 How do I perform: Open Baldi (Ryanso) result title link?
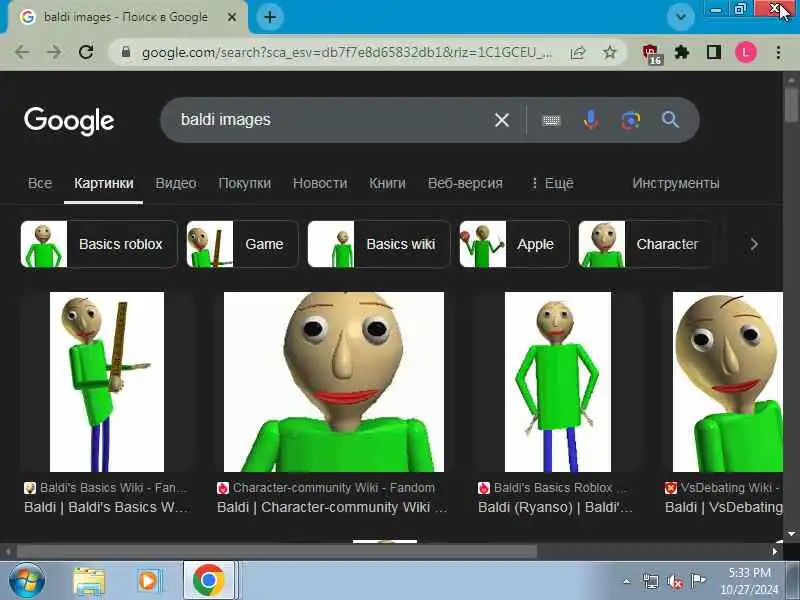point(556,507)
